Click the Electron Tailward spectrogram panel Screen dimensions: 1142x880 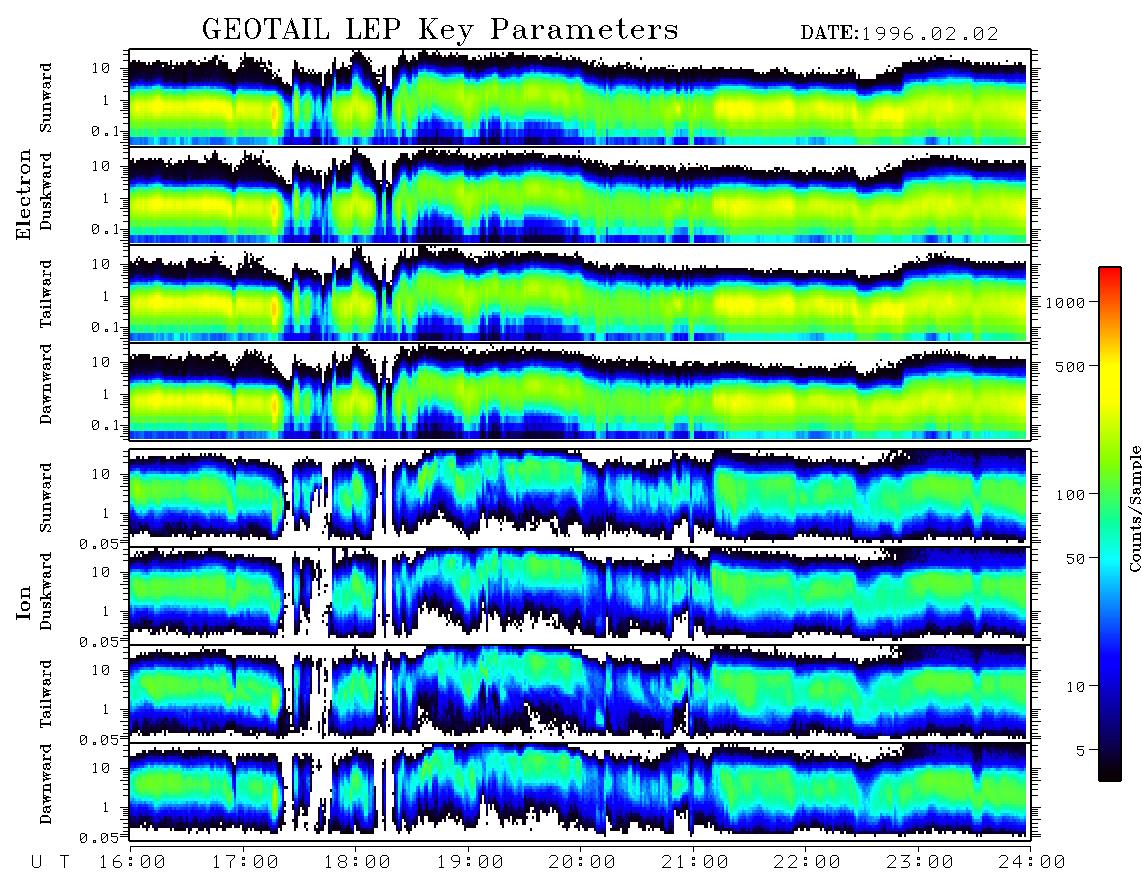click(580, 294)
